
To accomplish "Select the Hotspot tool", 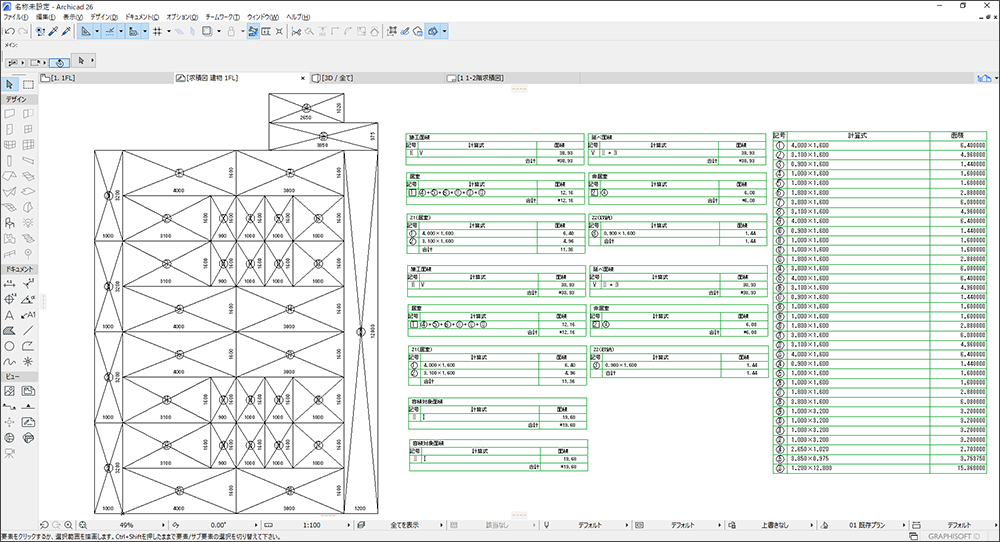I will (28, 362).
